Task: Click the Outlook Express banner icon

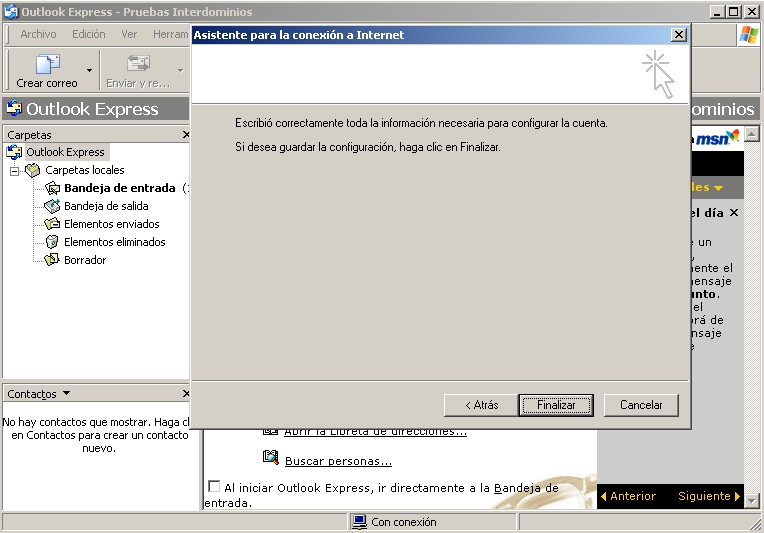Action: 15,108
